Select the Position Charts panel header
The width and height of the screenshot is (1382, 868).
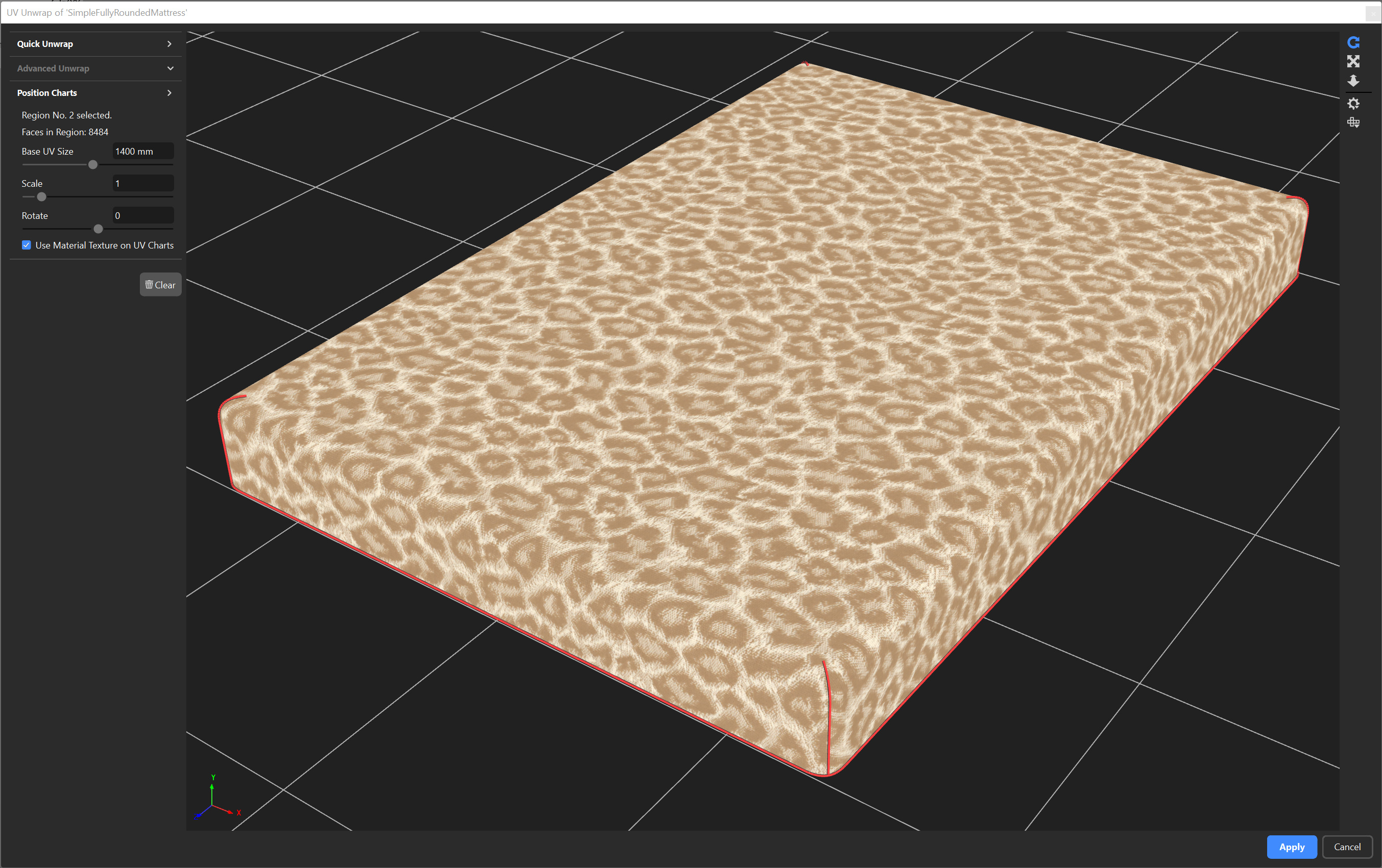click(x=96, y=92)
